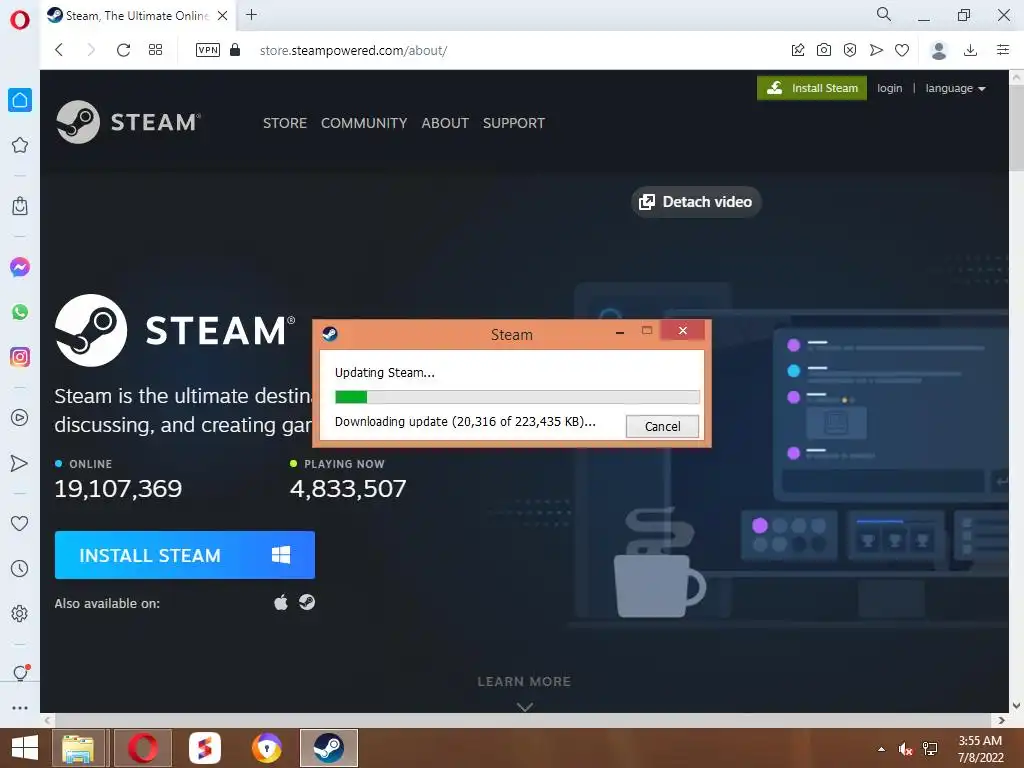This screenshot has height=768, width=1024.
Task: Open the ABOUT menu item
Action: (x=445, y=123)
